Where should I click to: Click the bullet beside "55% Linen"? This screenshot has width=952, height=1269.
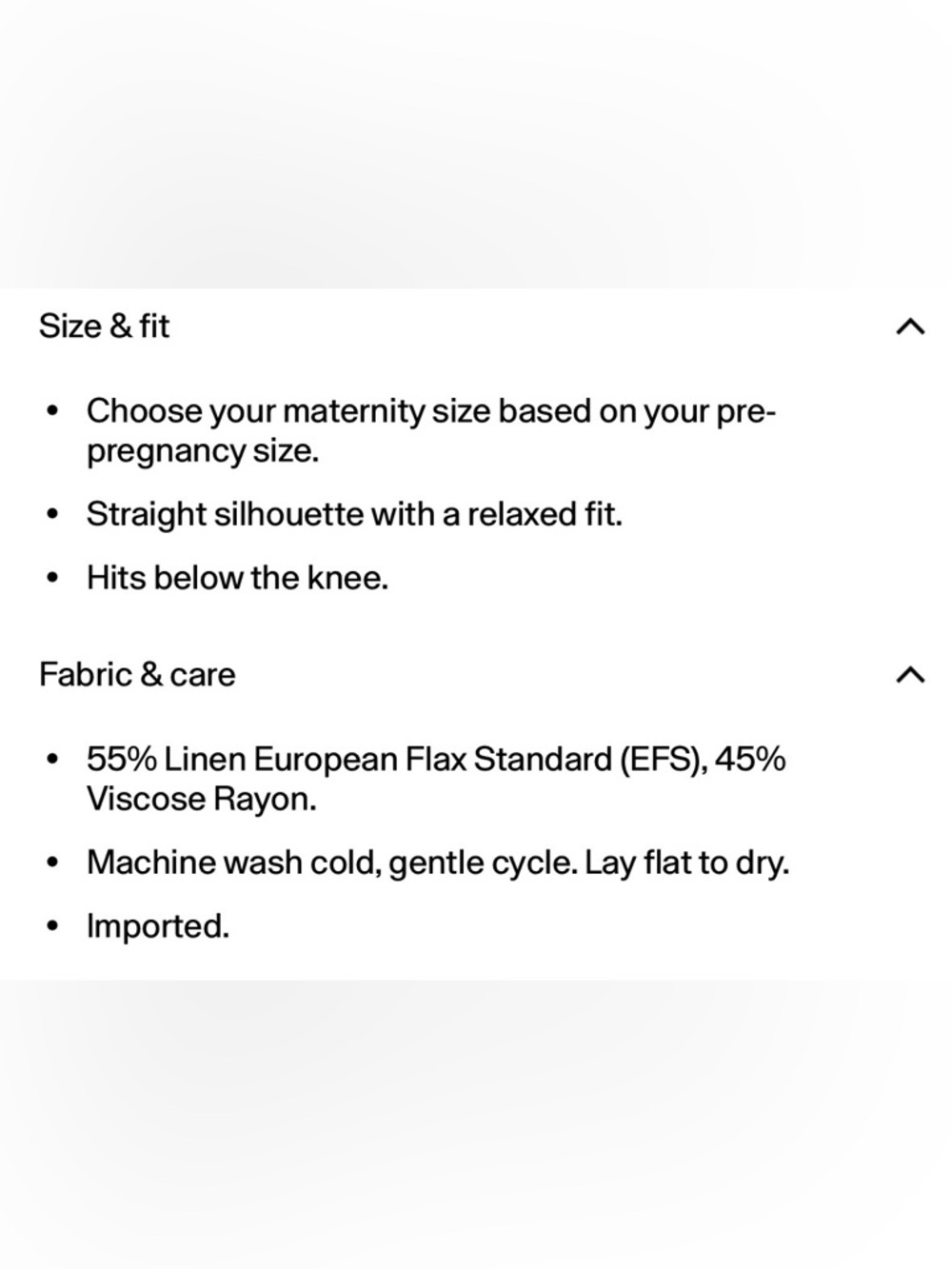pyautogui.click(x=53, y=760)
